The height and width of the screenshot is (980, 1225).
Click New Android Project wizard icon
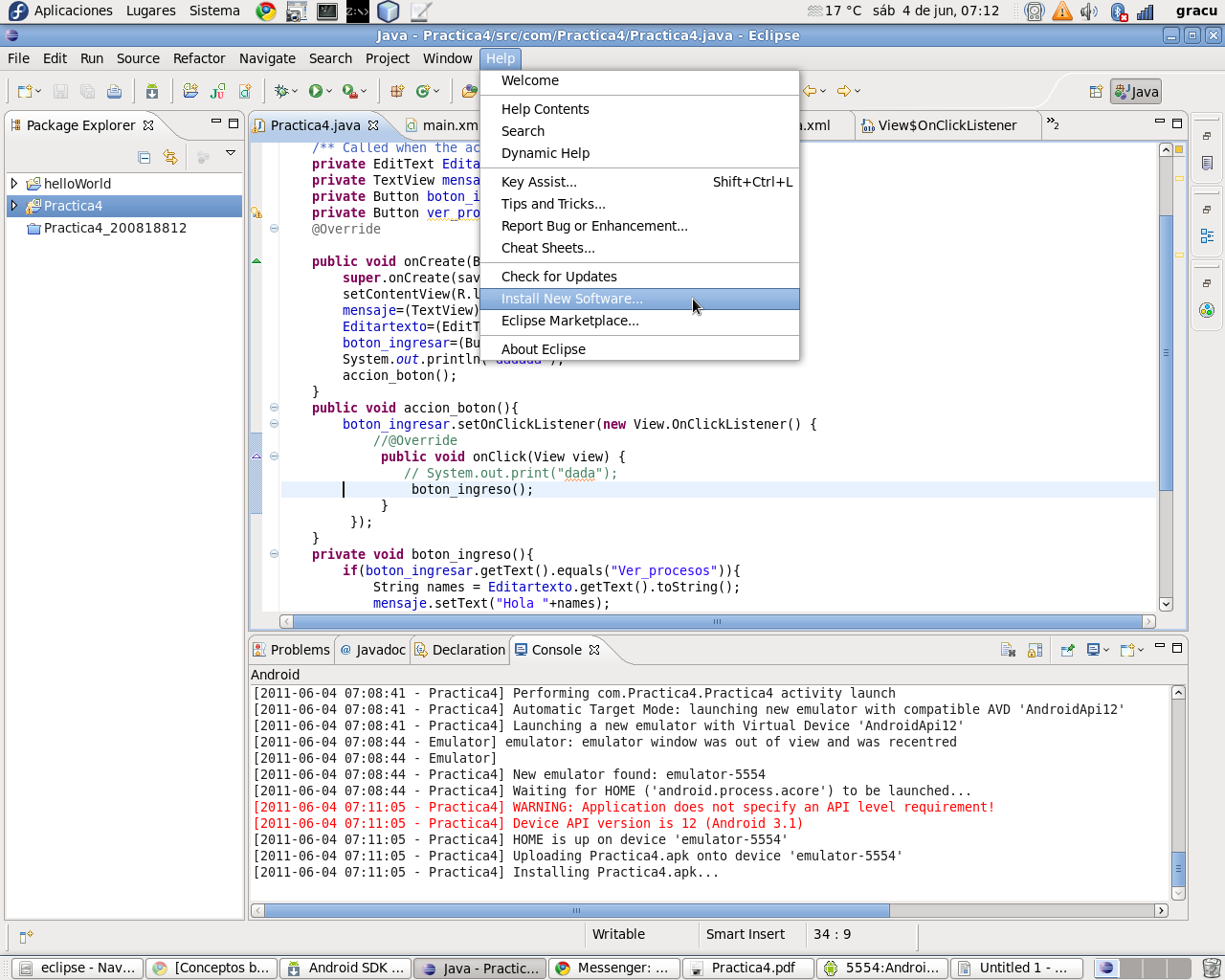click(190, 91)
